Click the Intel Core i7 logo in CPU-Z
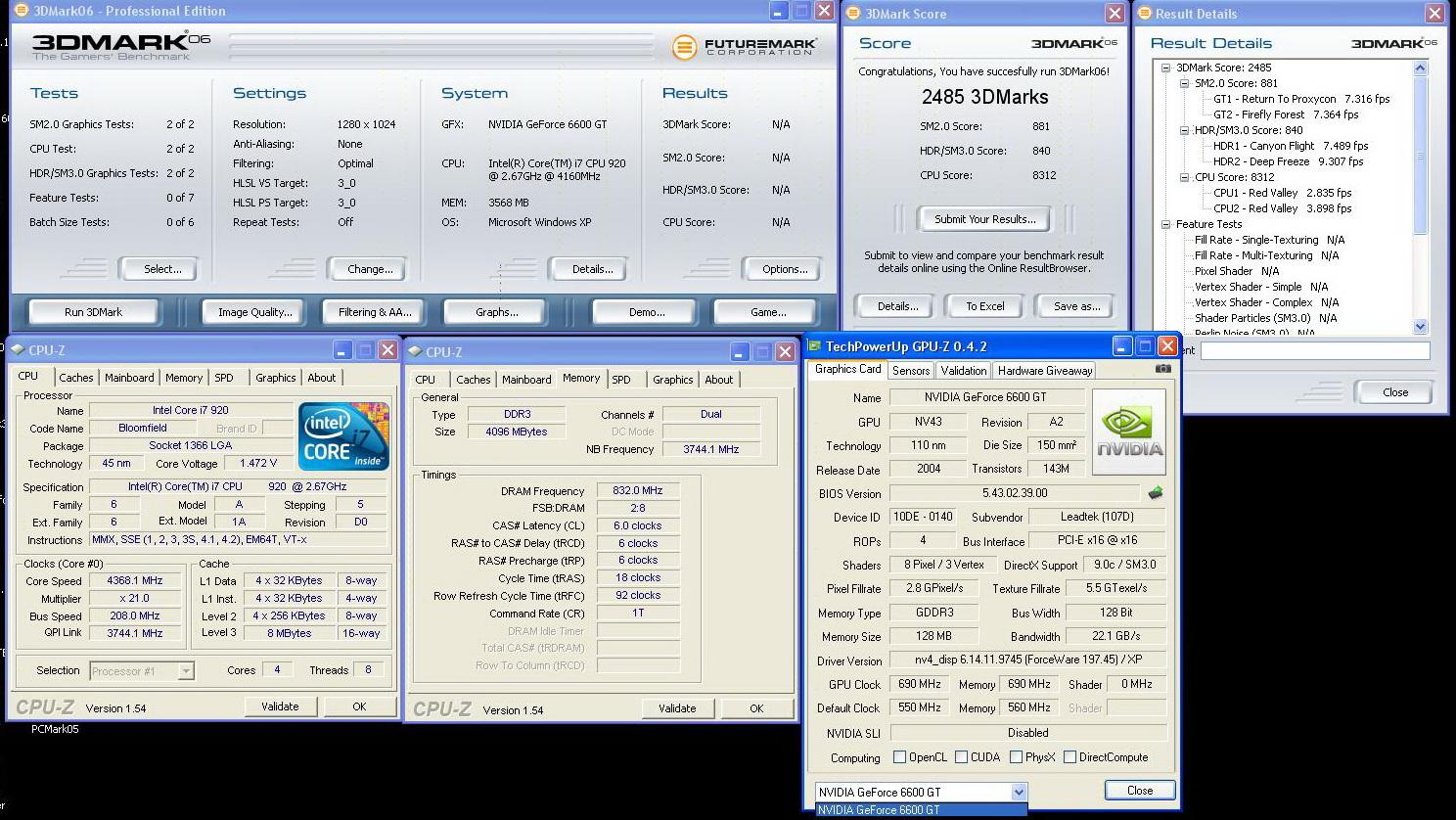 343,435
